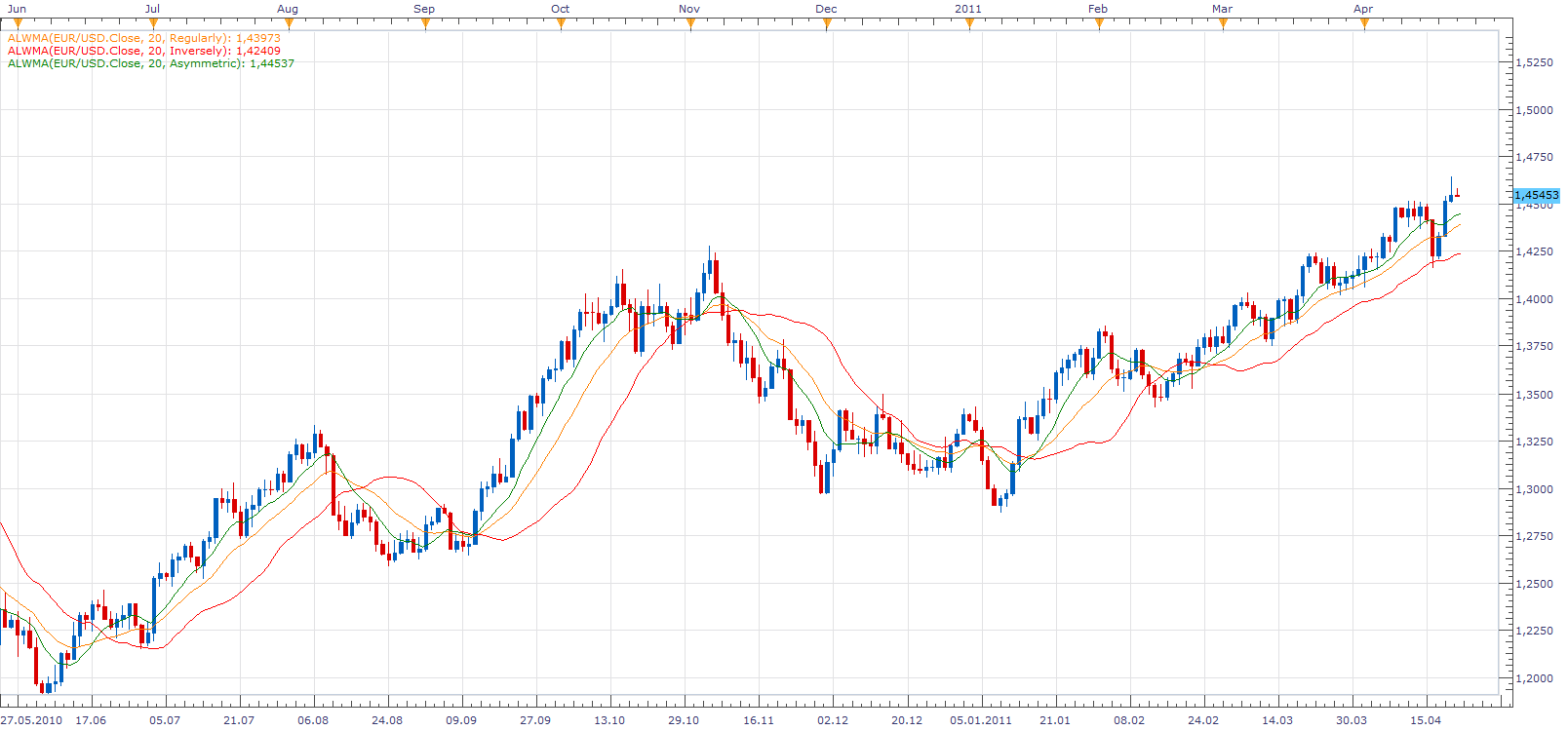1568x731 pixels.
Task: Click the 05.07 date axis label
Action: (x=165, y=720)
